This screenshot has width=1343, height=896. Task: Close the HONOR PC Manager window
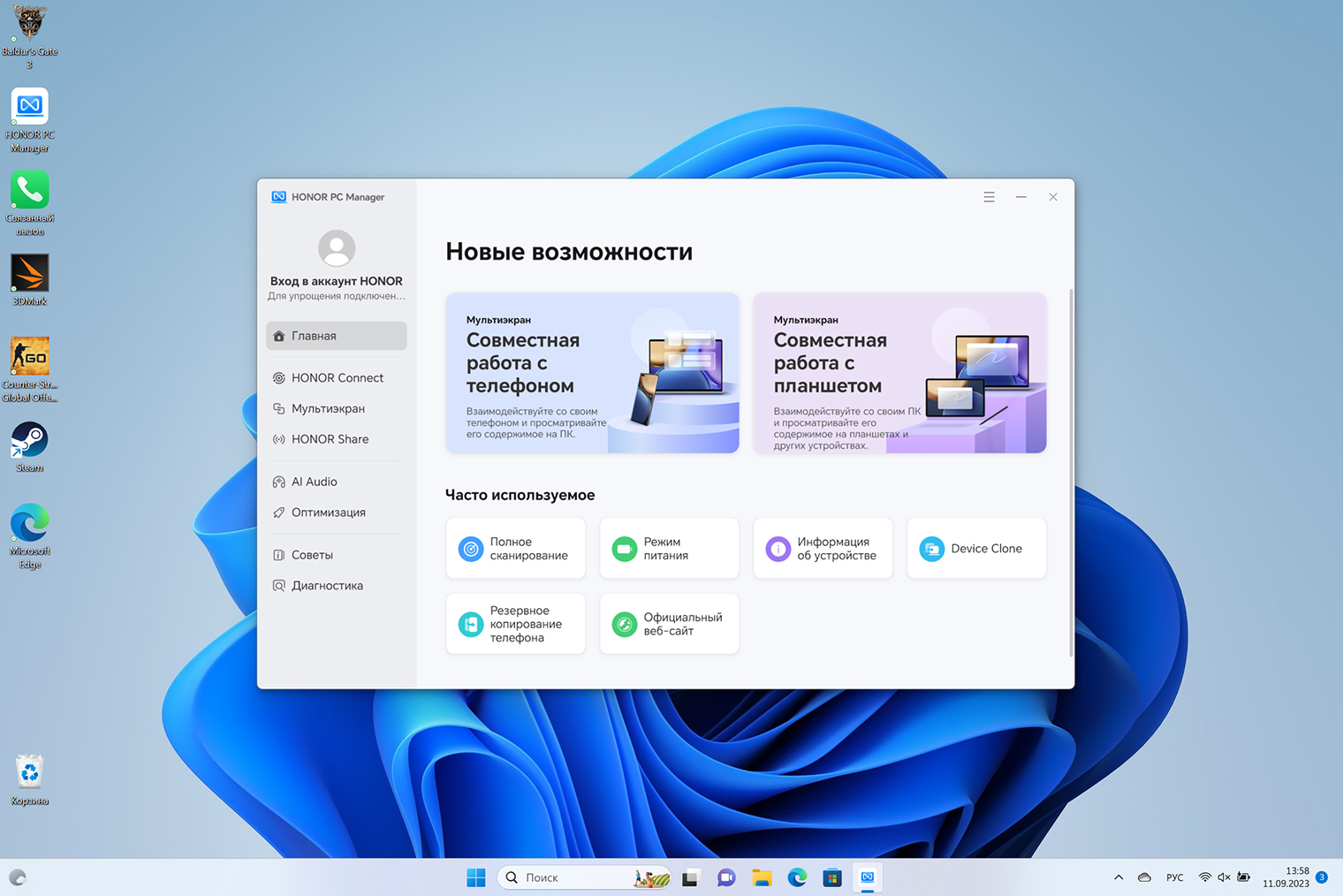click(1053, 197)
